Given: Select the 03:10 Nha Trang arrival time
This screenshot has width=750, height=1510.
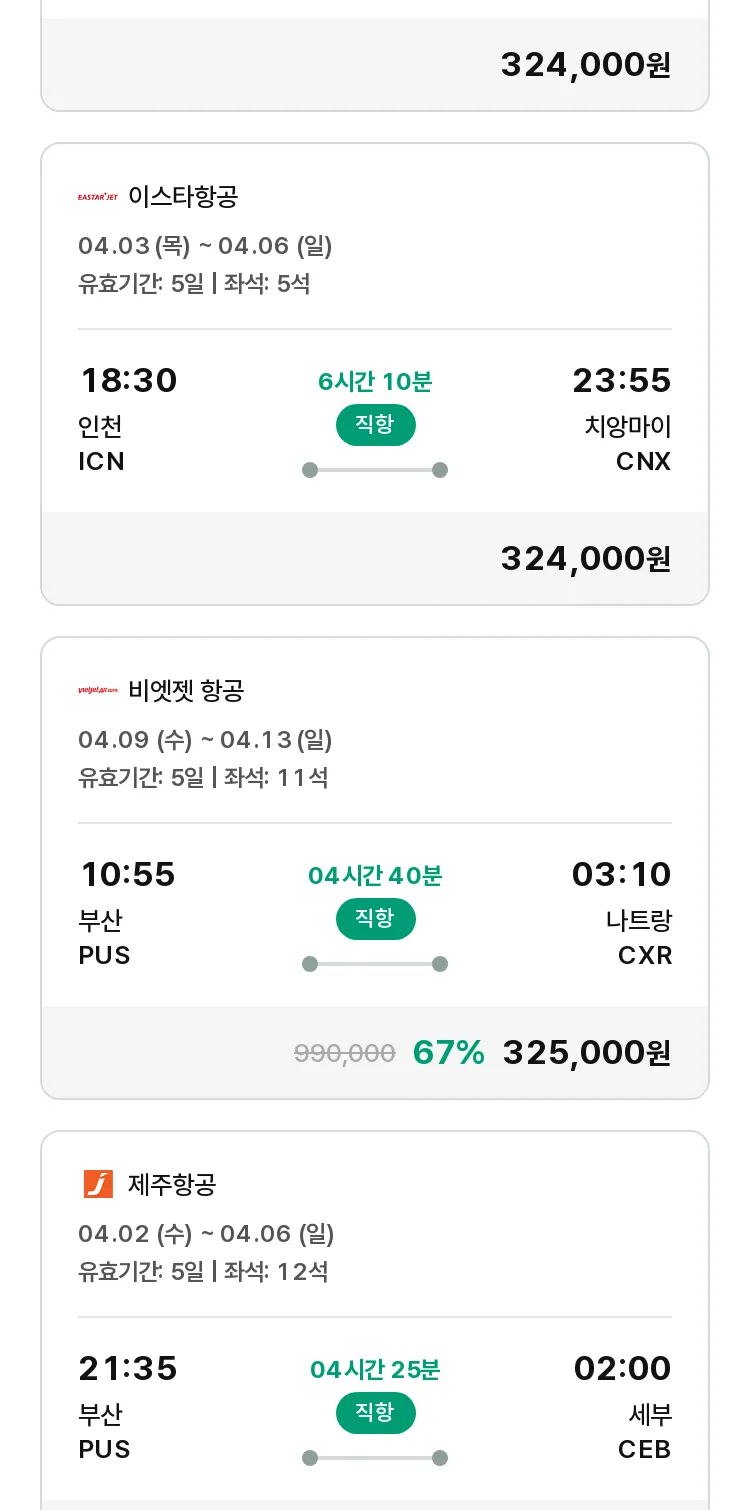Looking at the screenshot, I should click(x=621, y=875).
